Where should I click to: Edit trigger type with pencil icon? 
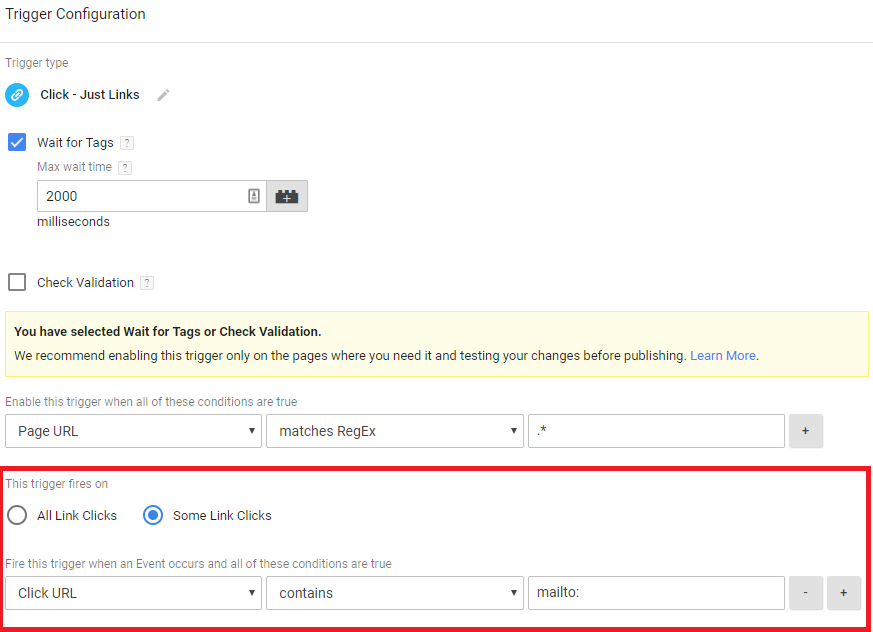(x=163, y=95)
